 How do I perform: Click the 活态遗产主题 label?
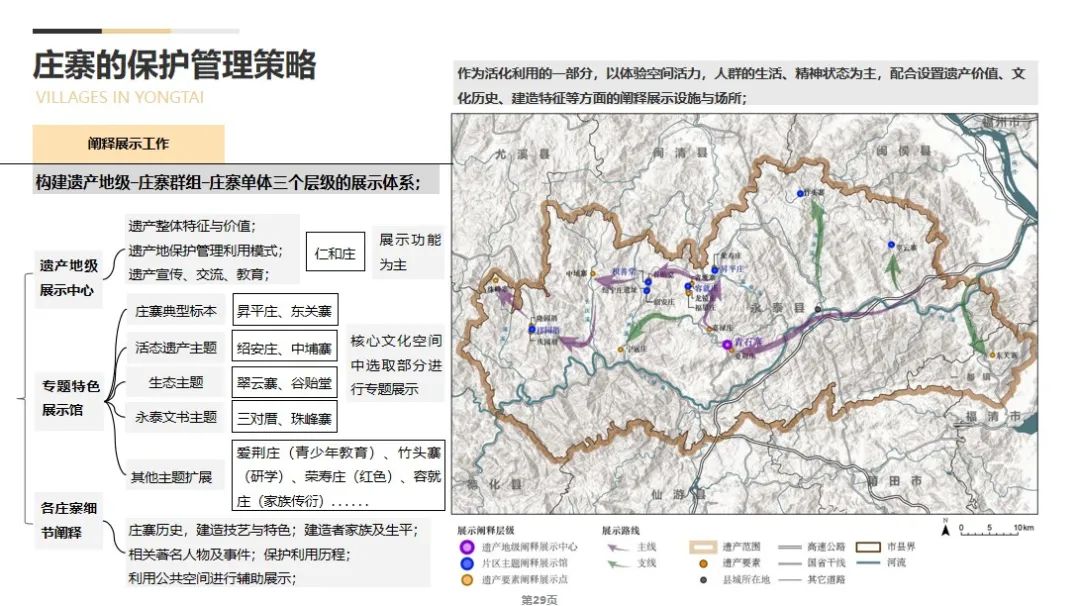[176, 348]
